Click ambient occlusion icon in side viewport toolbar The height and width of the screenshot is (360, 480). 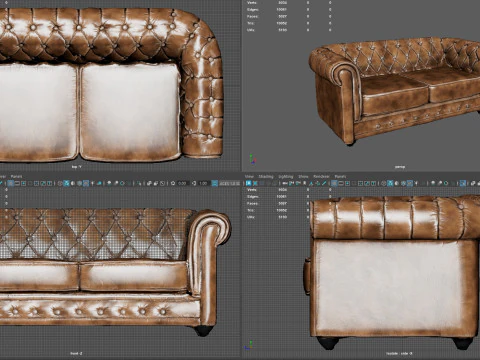(x=433, y=183)
